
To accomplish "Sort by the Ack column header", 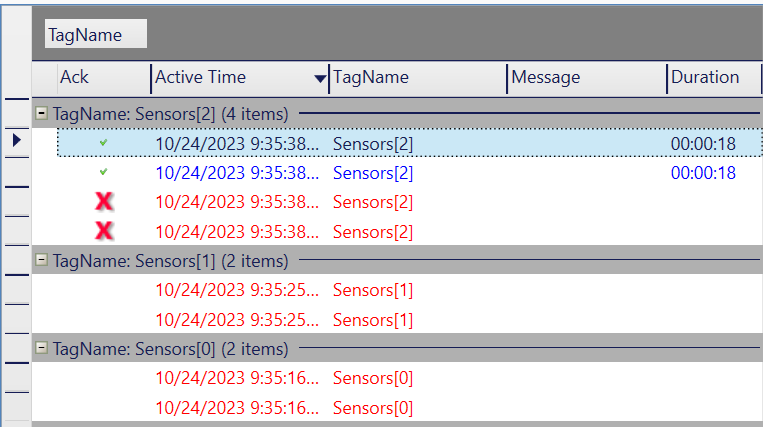I will pos(104,78).
